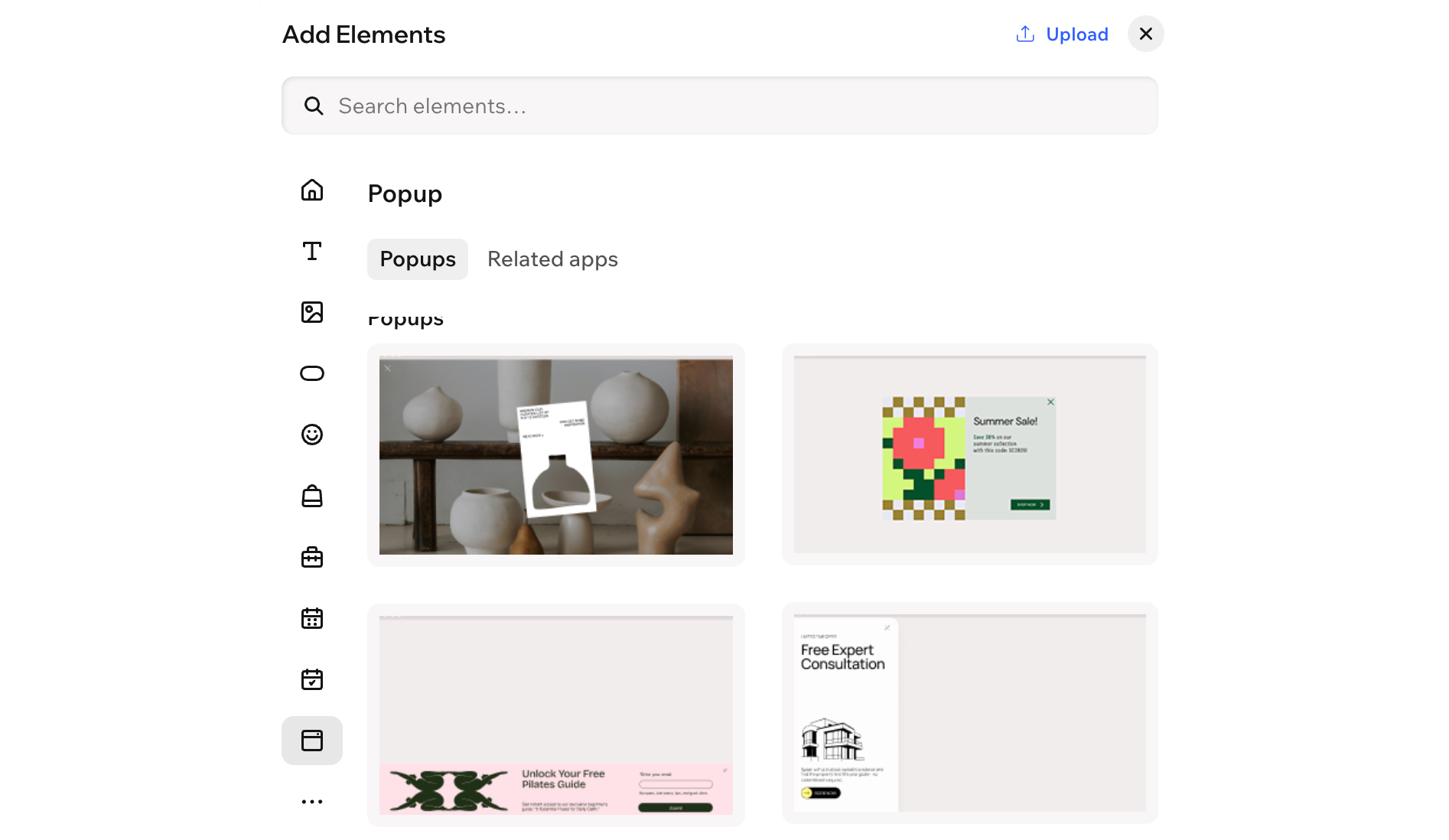Open the shopping bag Store icon
This screenshot has height=840, width=1449.
pos(312,496)
